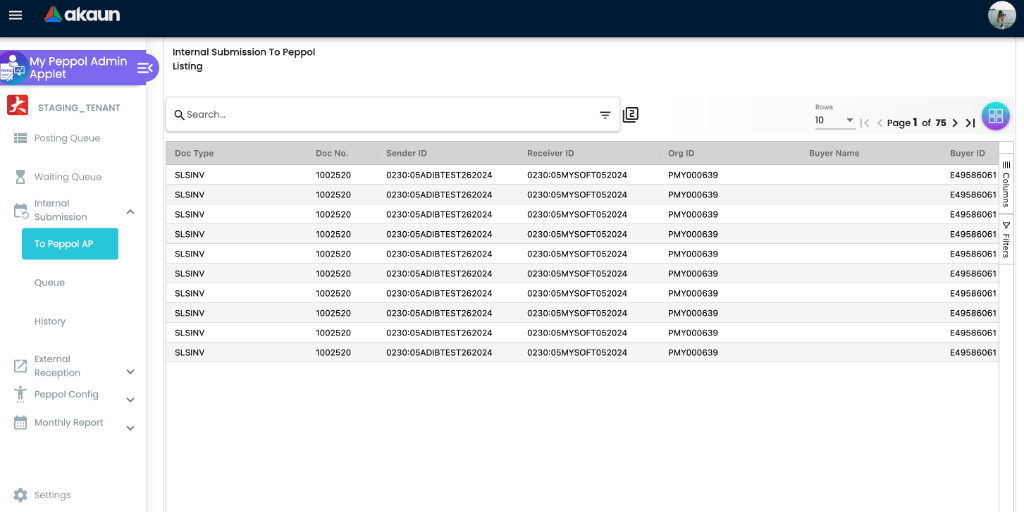This screenshot has height=512, width=1024.
Task: Collapse the sidebar using the menu-fold icon
Action: point(145,68)
